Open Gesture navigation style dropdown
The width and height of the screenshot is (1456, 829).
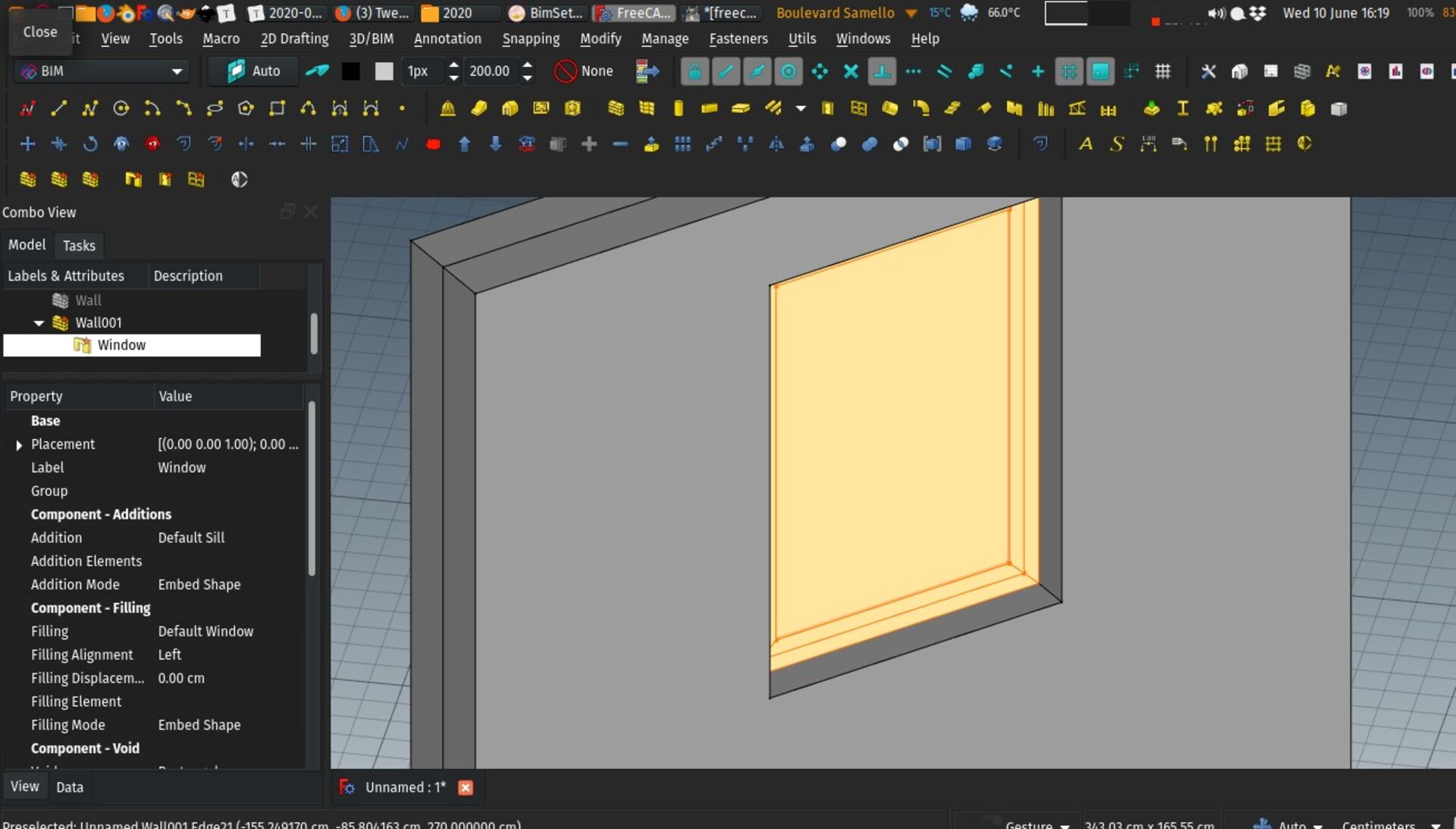1037,824
